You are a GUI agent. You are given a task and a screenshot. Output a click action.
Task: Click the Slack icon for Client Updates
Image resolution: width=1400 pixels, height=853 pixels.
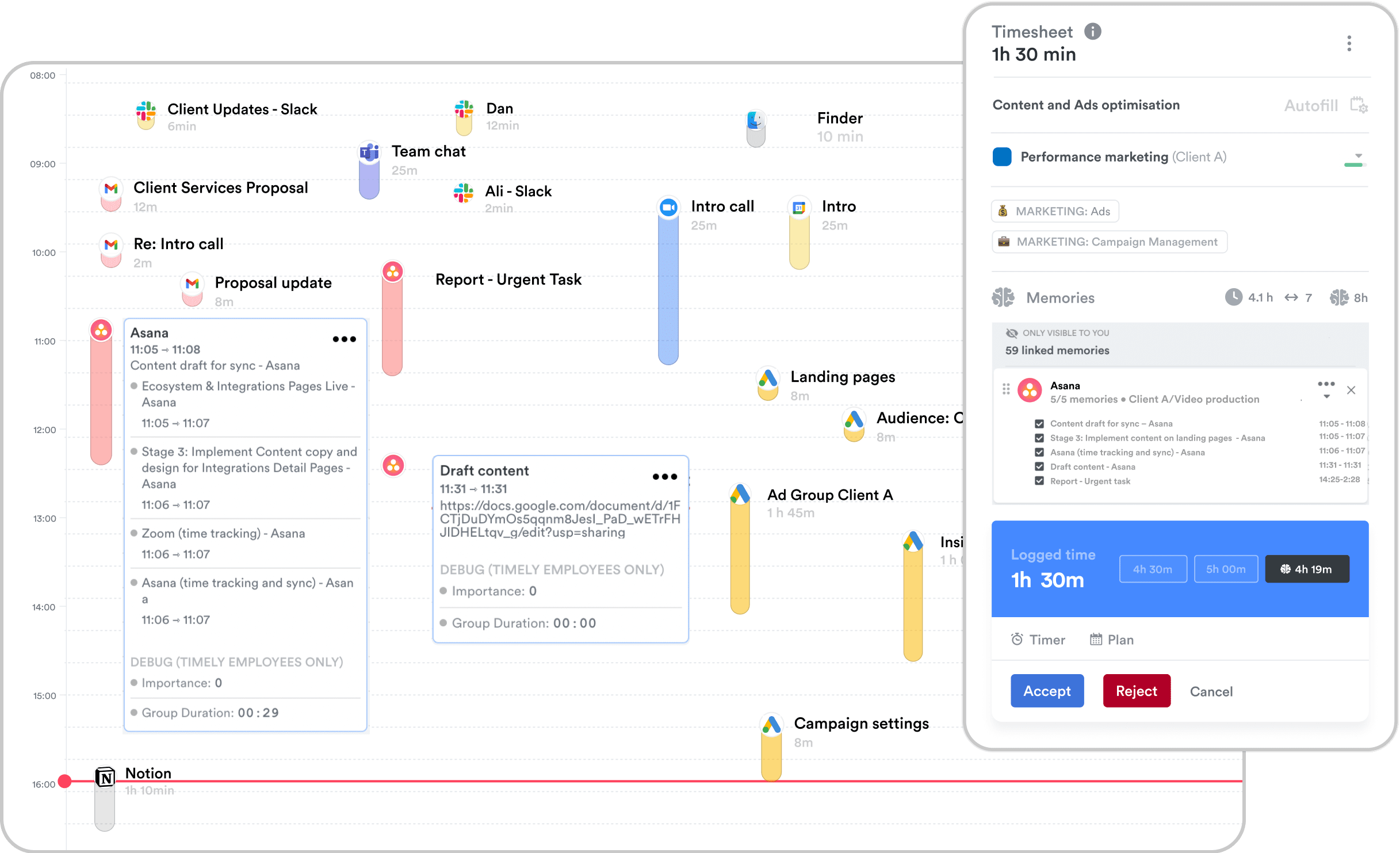(146, 110)
